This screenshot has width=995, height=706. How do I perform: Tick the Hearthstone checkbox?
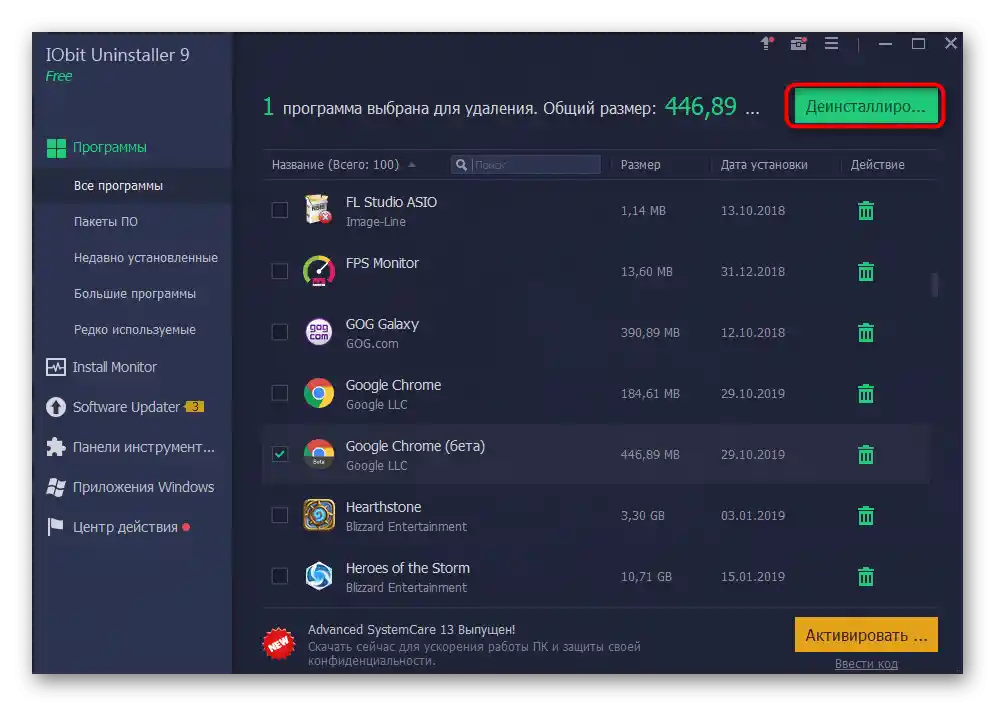tap(279, 514)
